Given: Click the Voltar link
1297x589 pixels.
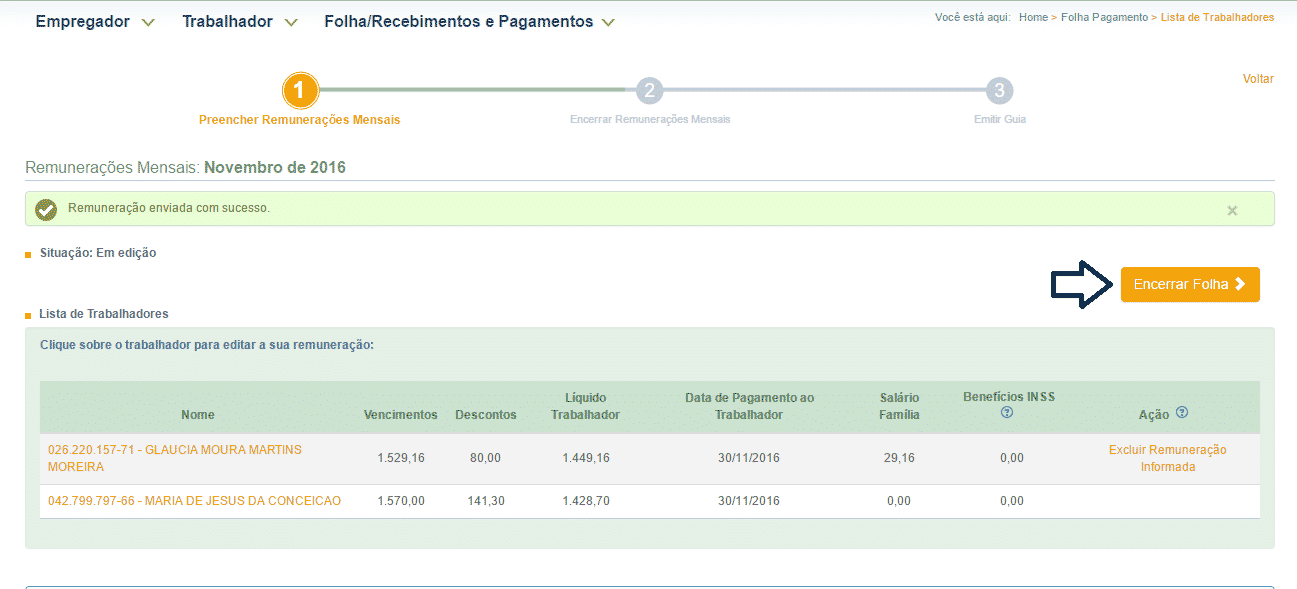Looking at the screenshot, I should pyautogui.click(x=1258, y=79).
